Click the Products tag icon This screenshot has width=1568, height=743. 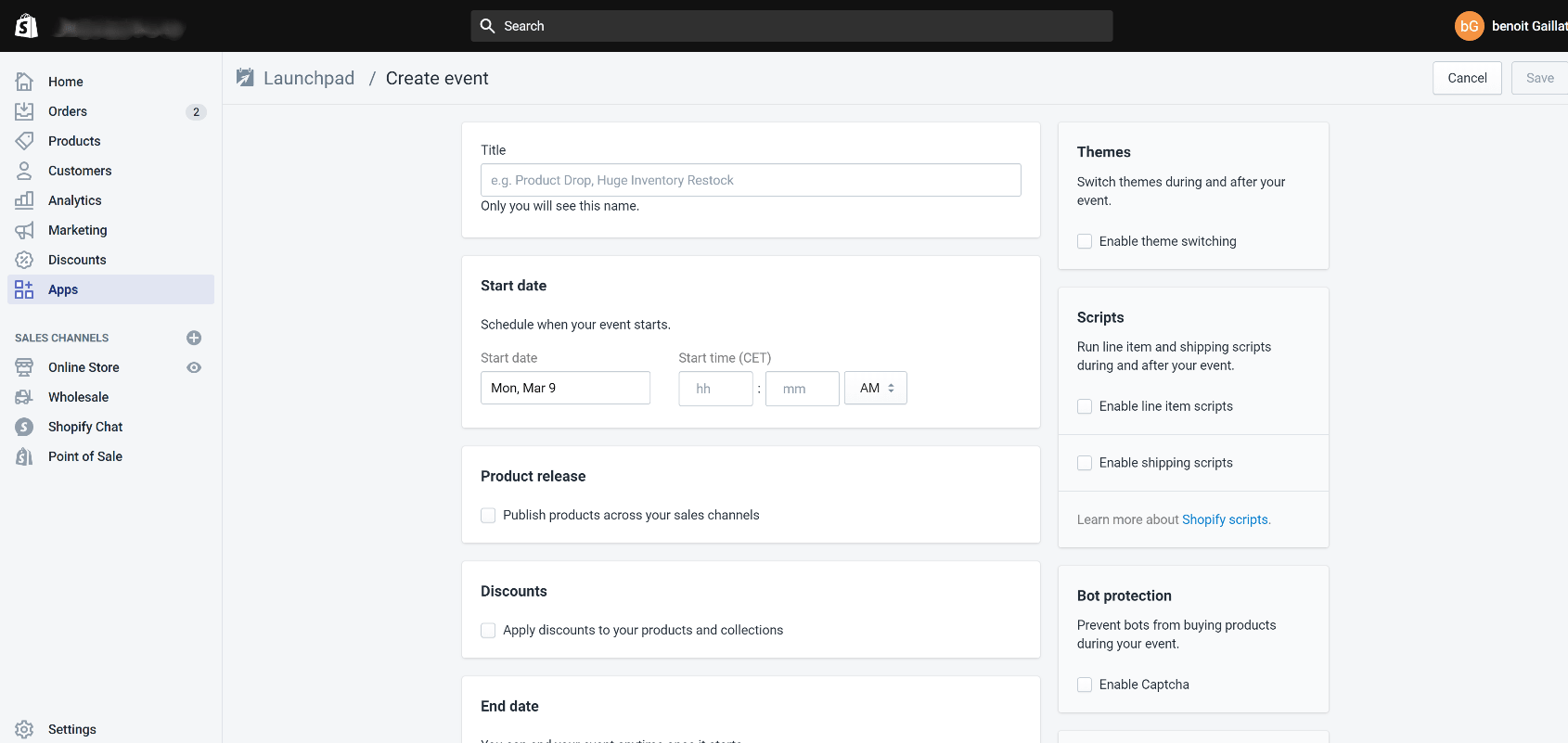[24, 141]
